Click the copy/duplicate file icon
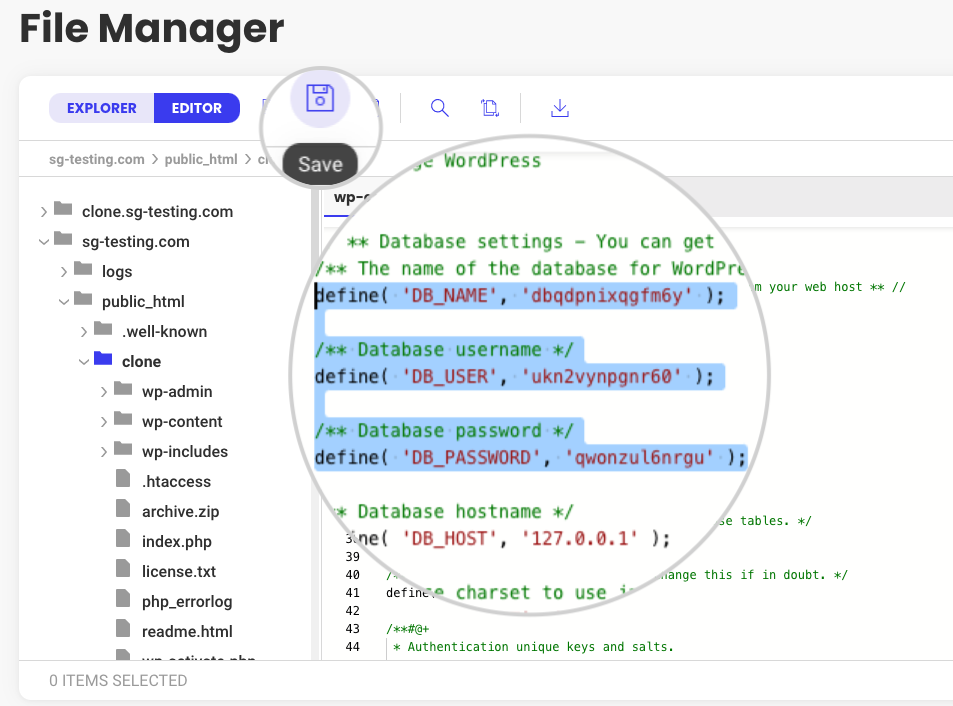The width and height of the screenshot is (953, 706). coord(490,108)
